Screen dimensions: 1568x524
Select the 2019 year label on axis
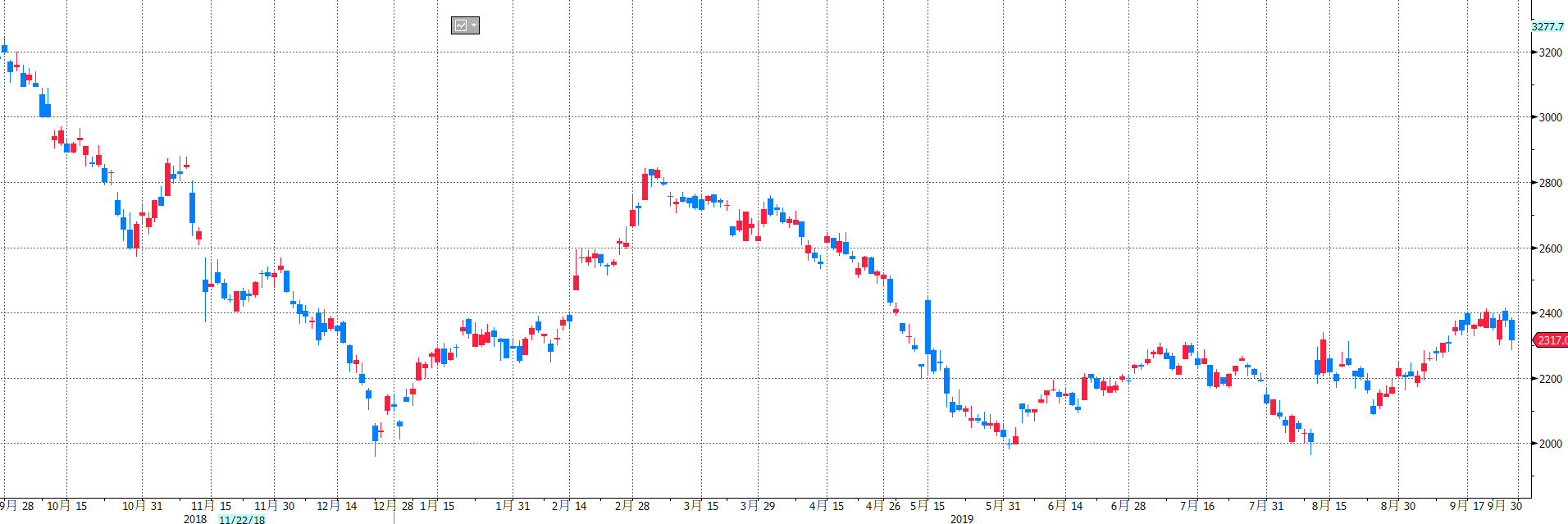click(x=962, y=519)
